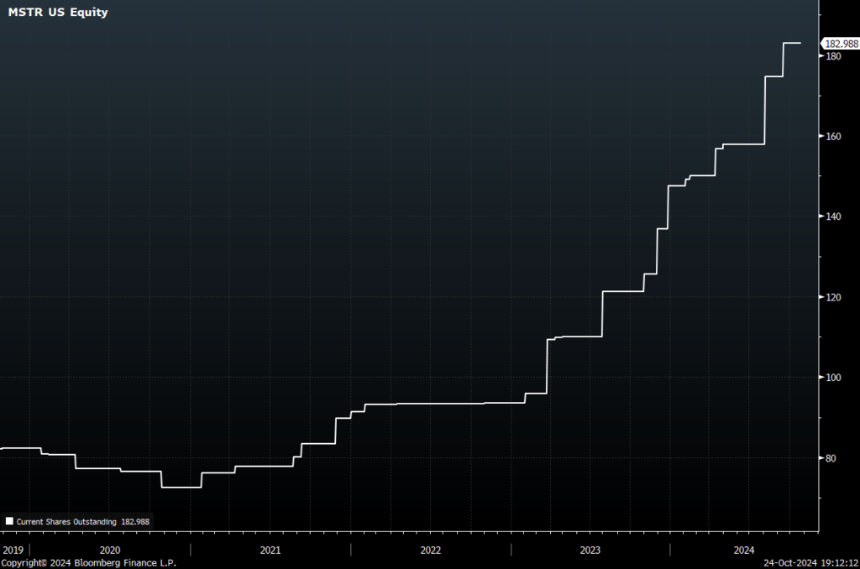
Task: Click the 80 y-axis label
Action: (831, 458)
